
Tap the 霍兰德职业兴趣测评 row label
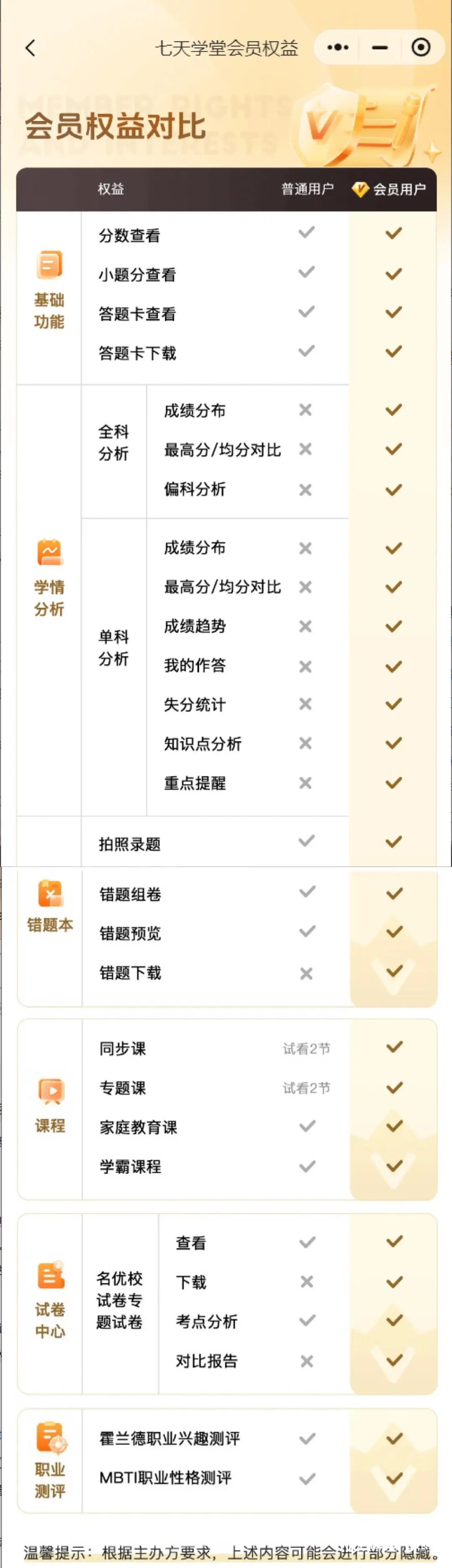click(170, 1438)
